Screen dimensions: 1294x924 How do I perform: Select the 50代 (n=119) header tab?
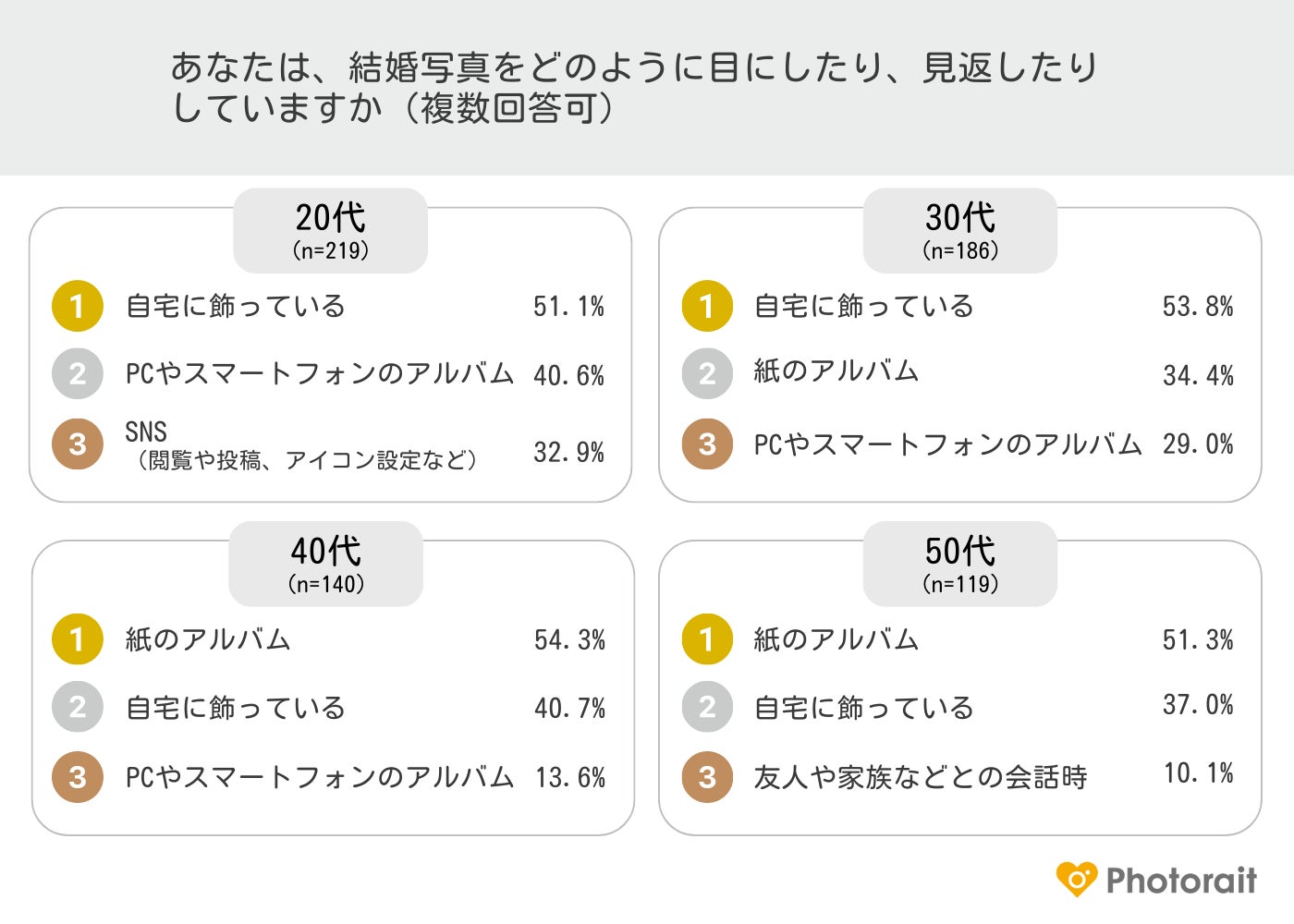click(x=959, y=564)
